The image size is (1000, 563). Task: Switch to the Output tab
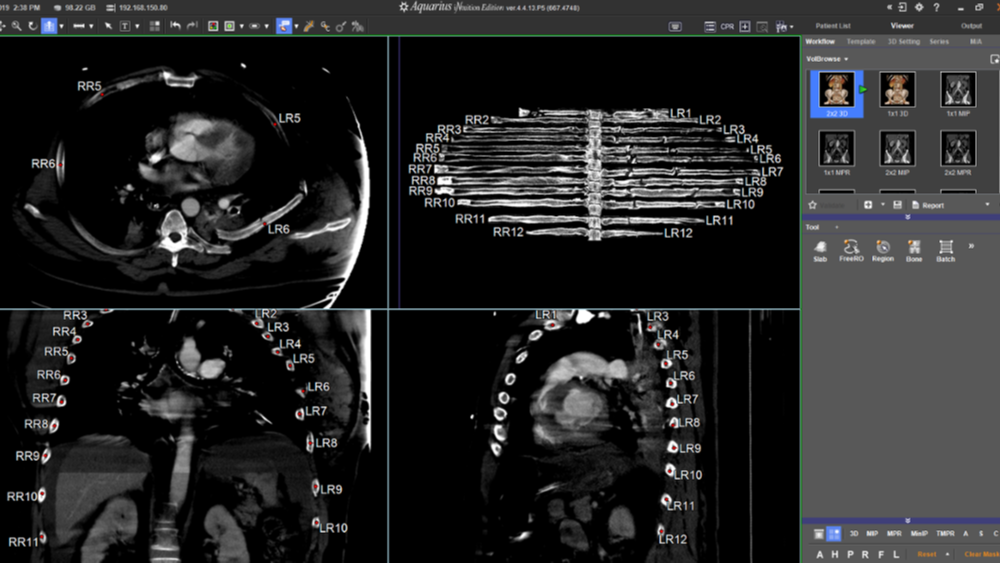pyautogui.click(x=971, y=26)
